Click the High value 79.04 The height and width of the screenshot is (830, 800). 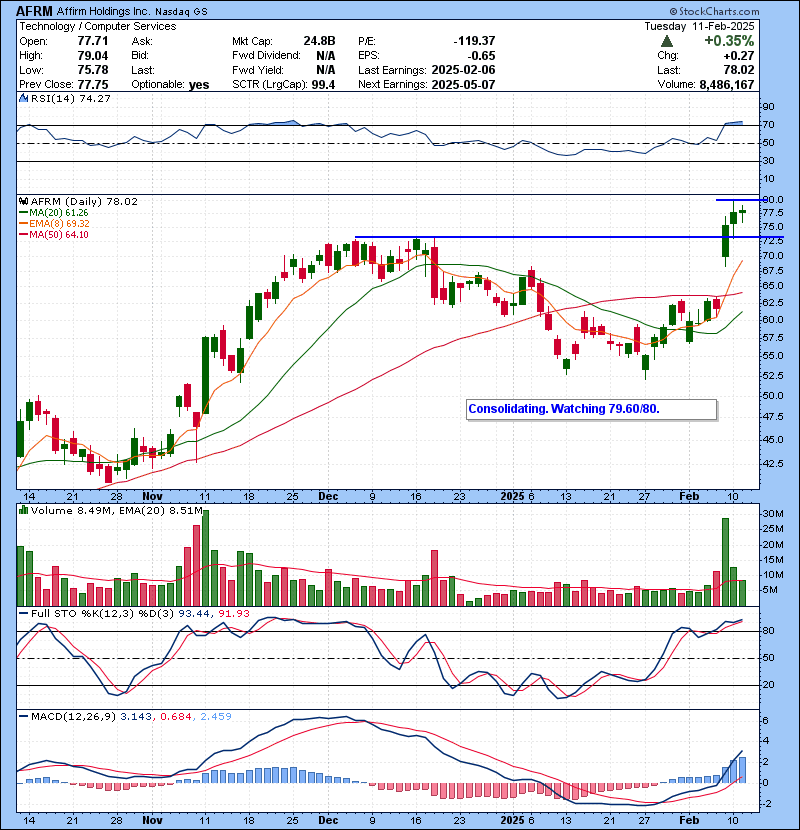pos(93,56)
